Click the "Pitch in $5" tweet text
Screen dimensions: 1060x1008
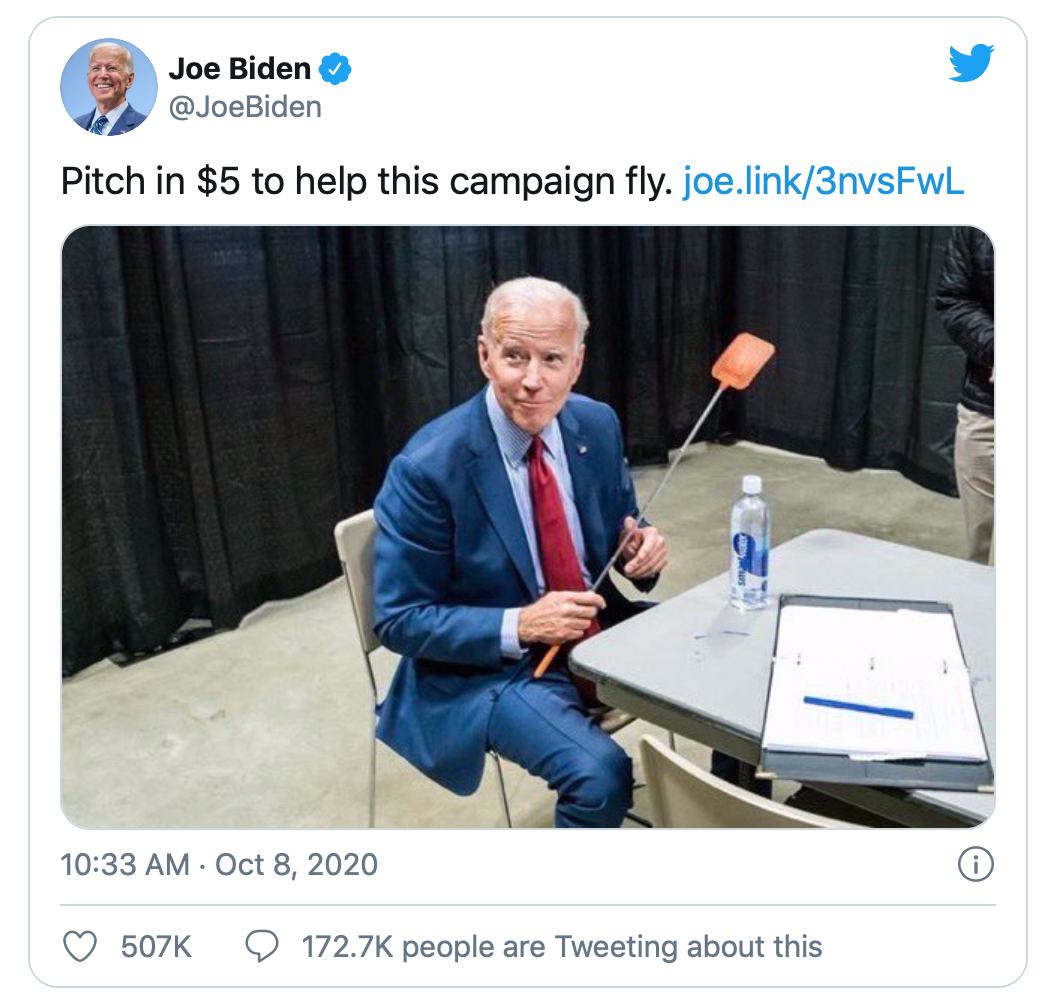[x=367, y=181]
